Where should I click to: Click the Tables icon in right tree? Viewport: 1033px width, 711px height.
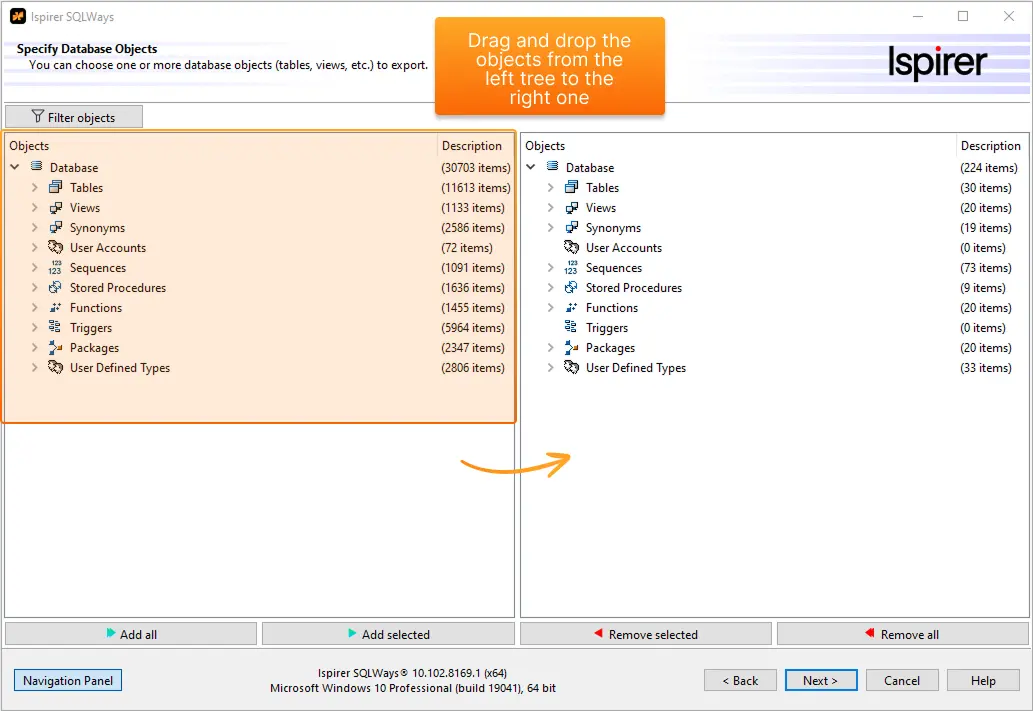[x=571, y=187]
